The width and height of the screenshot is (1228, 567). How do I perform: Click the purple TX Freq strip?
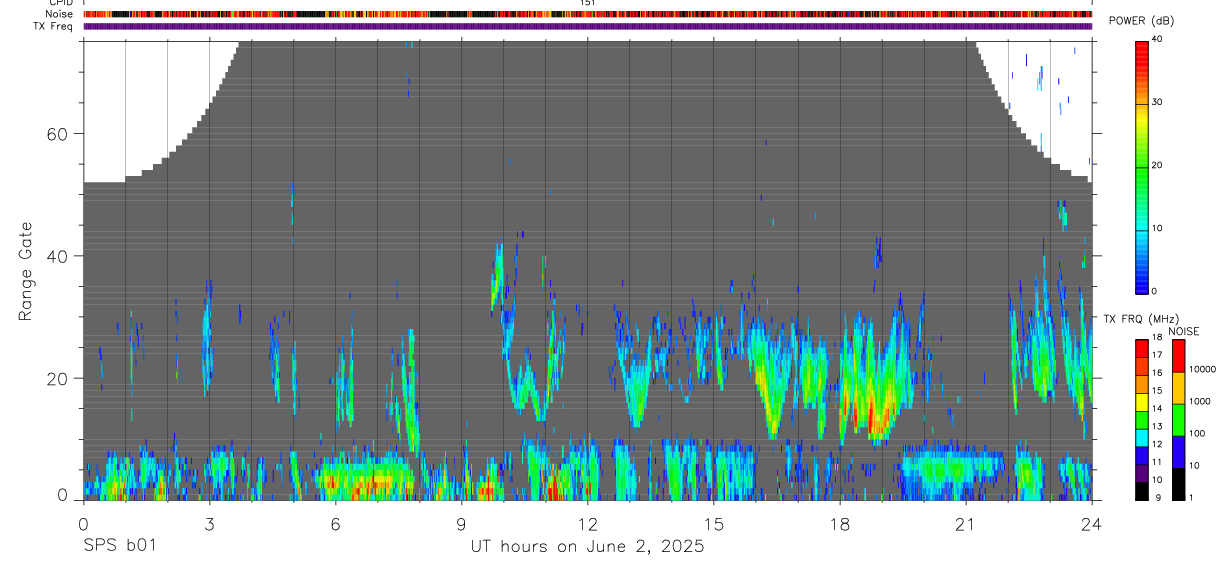click(x=587, y=26)
